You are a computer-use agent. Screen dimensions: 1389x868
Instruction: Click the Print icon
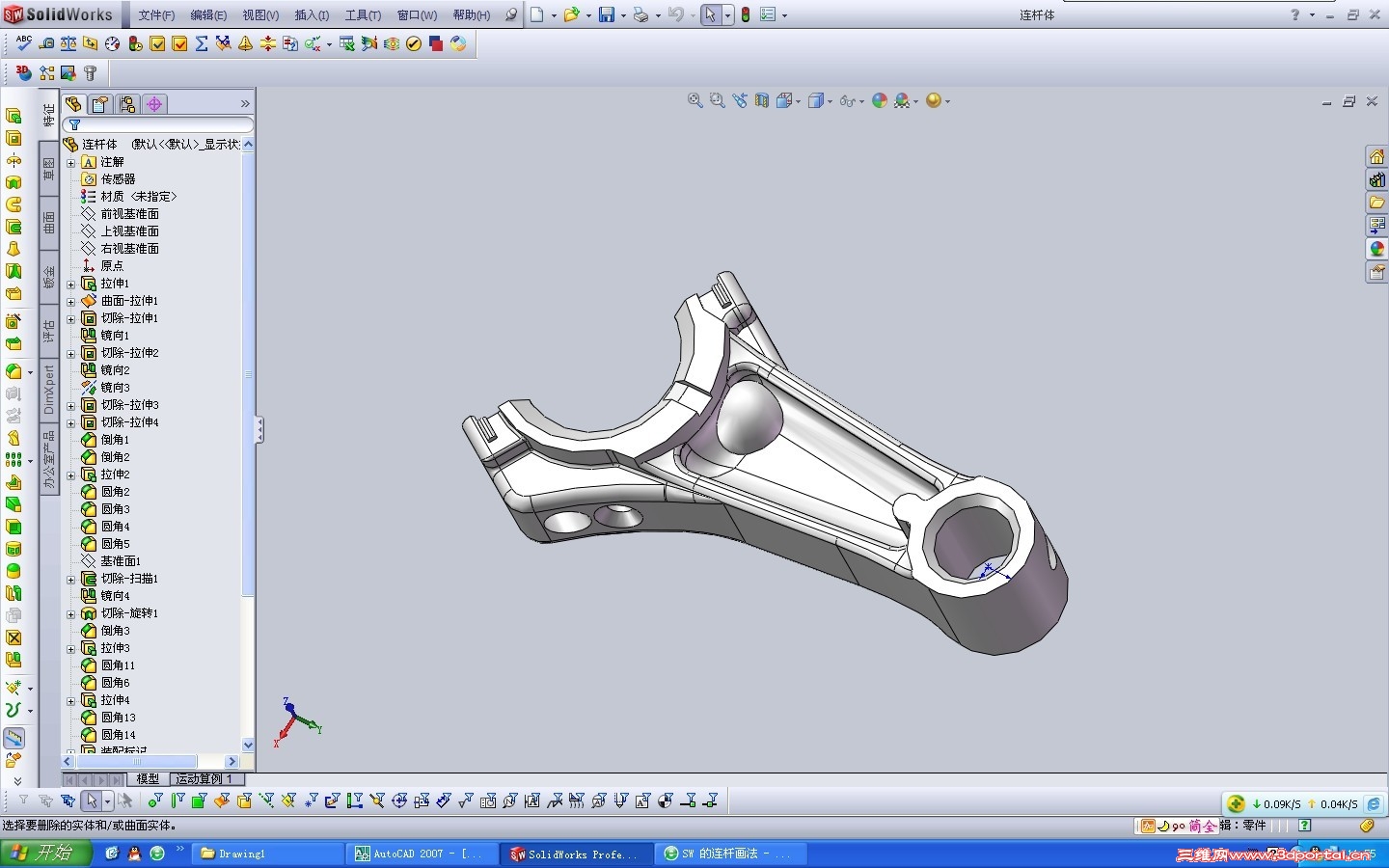640,14
